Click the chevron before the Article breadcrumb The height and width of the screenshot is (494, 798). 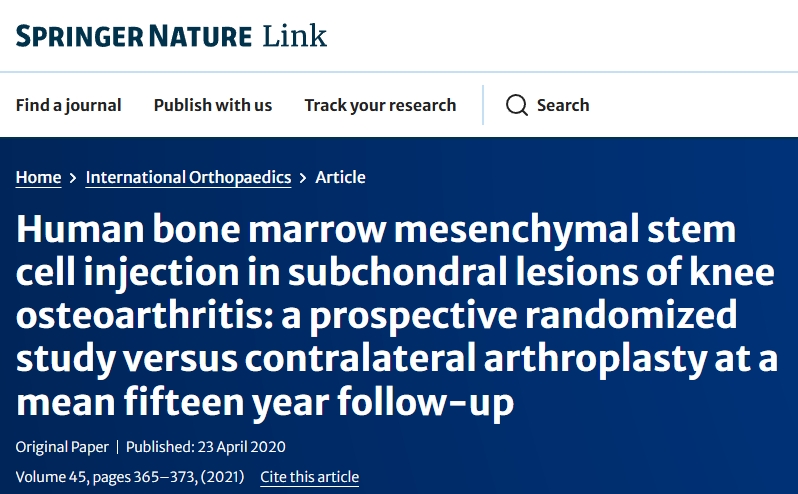(x=303, y=178)
